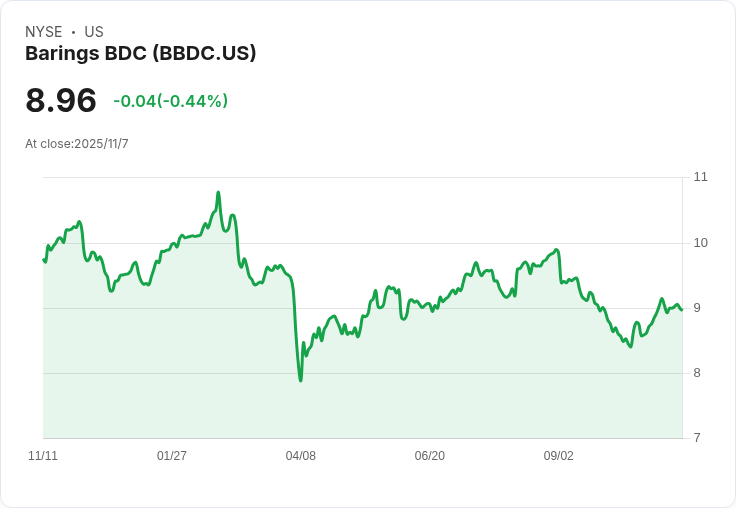The height and width of the screenshot is (508, 736).
Task: Click the chart's highest peak near 01/27
Action: [x=218, y=192]
